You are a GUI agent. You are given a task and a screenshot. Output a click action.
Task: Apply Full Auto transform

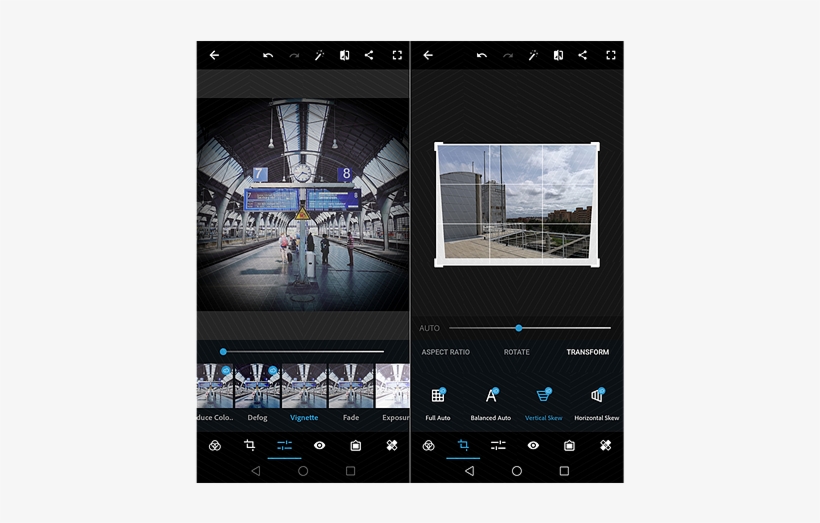click(x=438, y=404)
